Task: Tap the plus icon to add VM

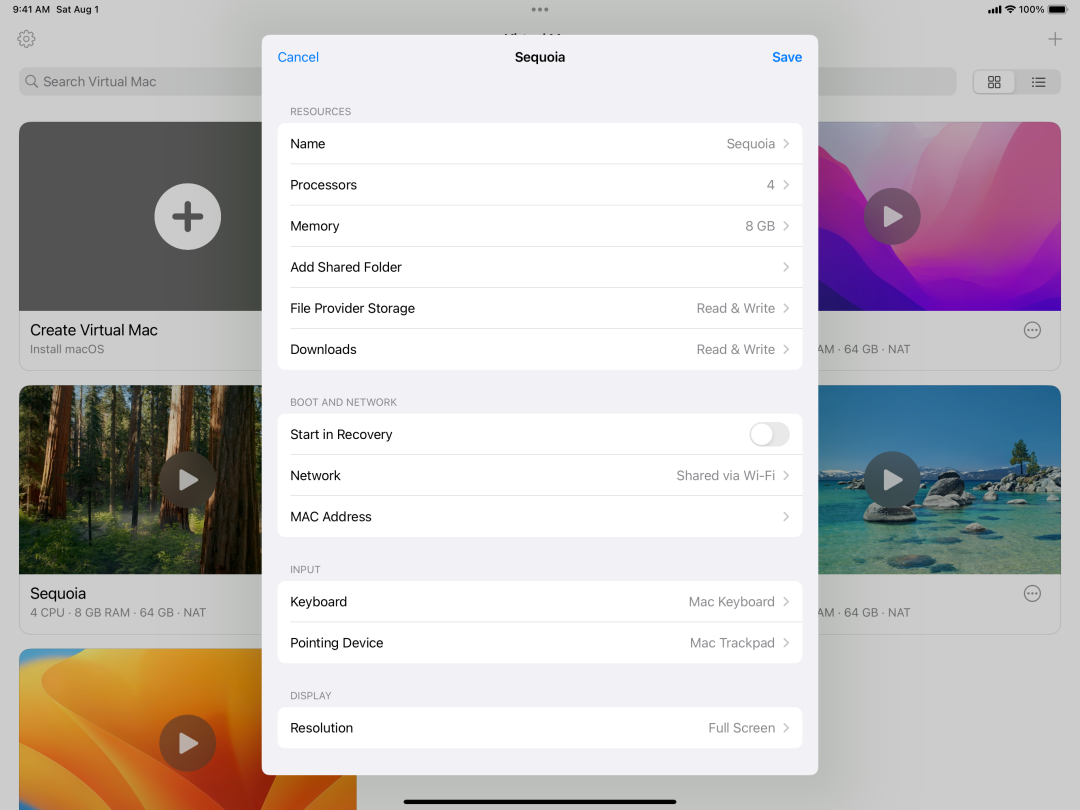Action: coord(1055,39)
